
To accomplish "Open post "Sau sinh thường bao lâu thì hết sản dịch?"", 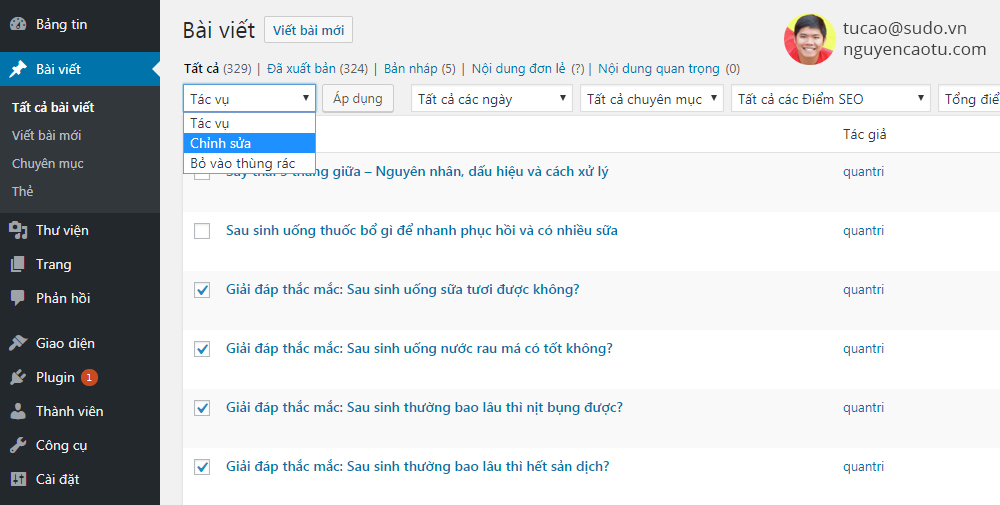I will (418, 466).
